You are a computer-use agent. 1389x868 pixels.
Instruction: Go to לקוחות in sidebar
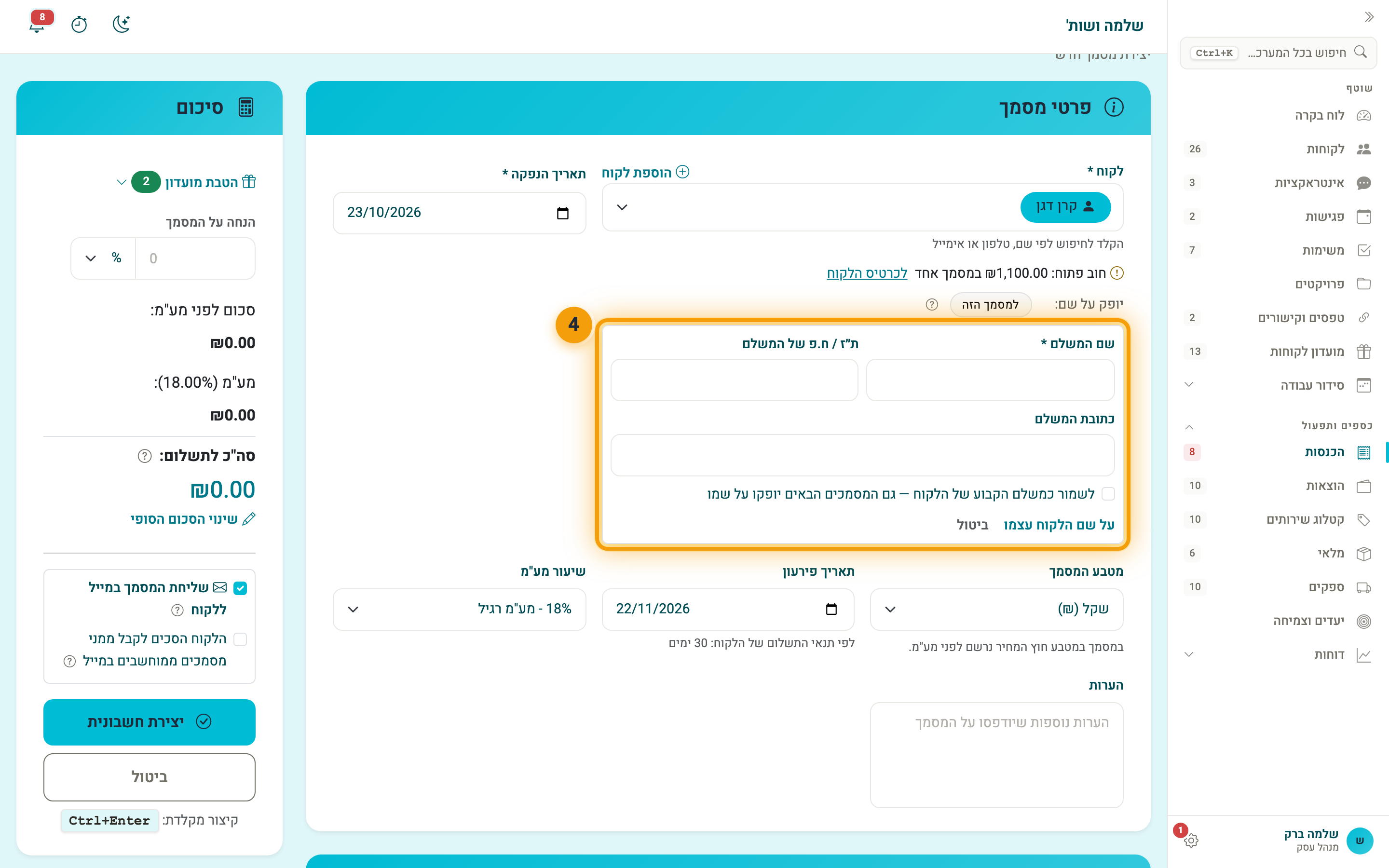(x=1278, y=149)
